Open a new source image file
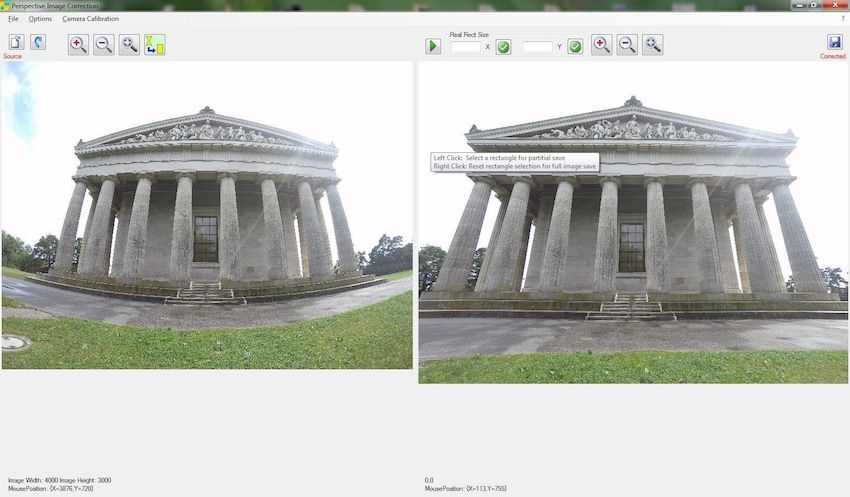Viewport: 850px width, 497px height. click(16, 42)
